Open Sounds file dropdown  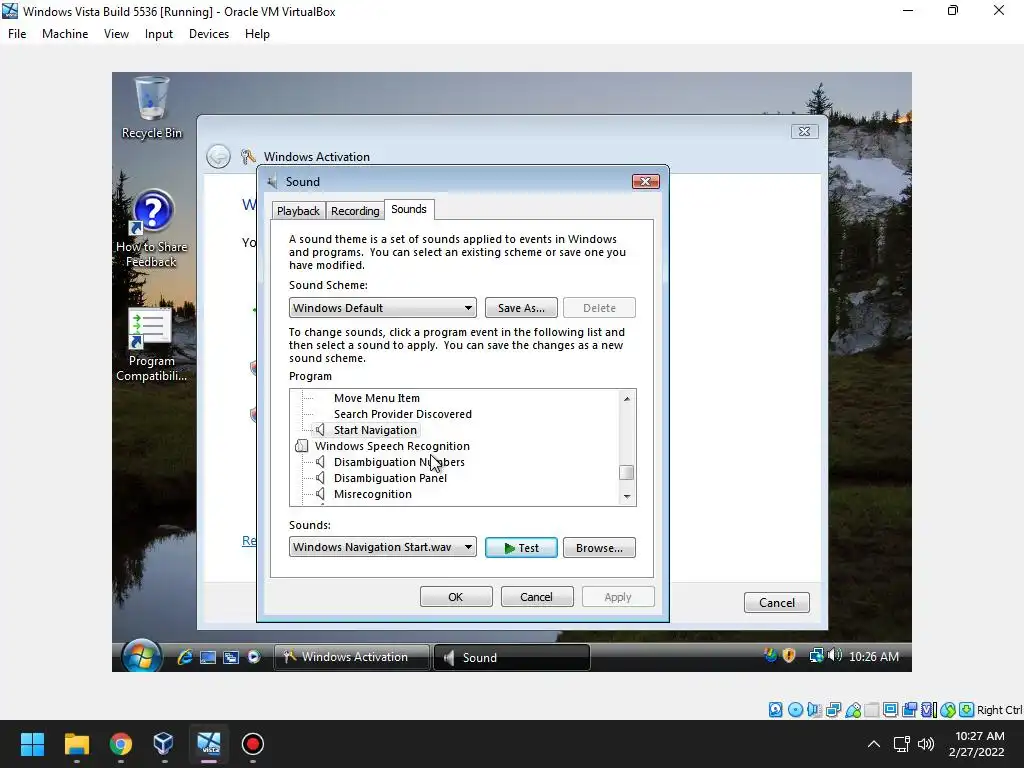click(382, 547)
